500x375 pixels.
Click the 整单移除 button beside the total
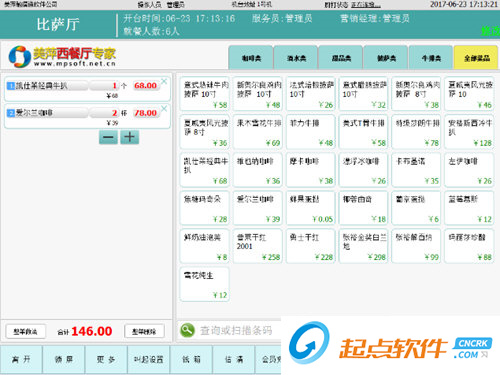(x=144, y=331)
